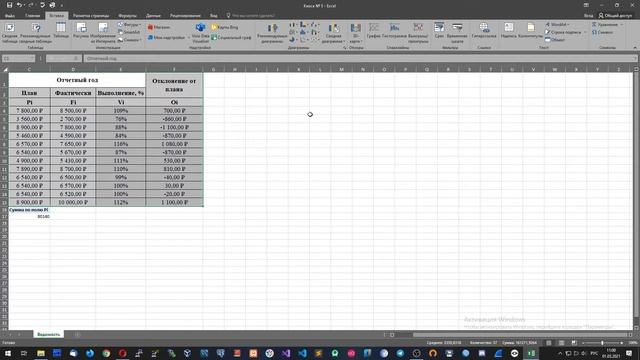Click the Save icon in quick access toolbar
The image size is (640, 360).
9,5
